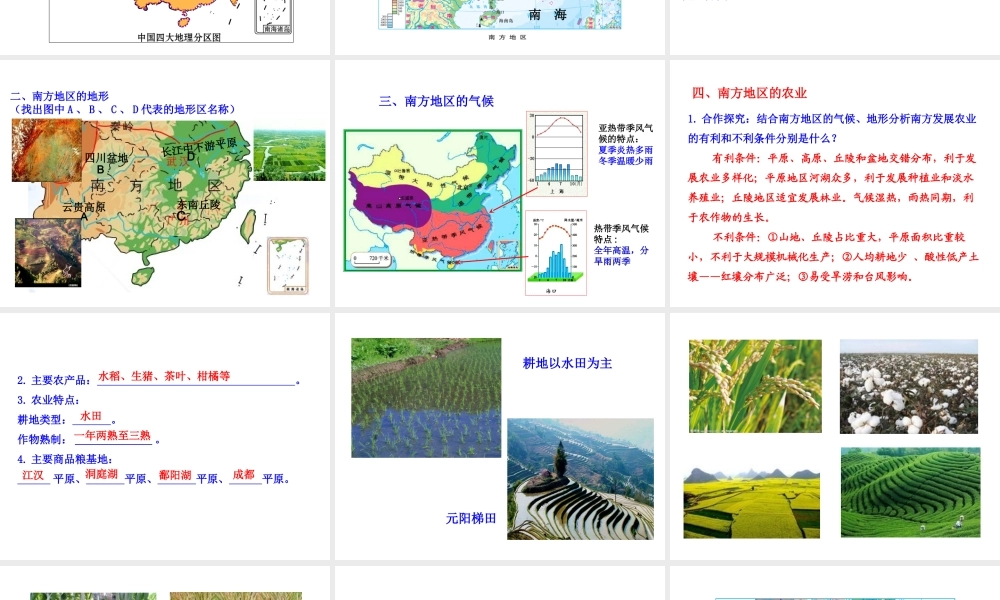Viewport: 1000px width, 600px height.
Task: Click the satellite image beside 四川盆地
Action: click(47, 150)
